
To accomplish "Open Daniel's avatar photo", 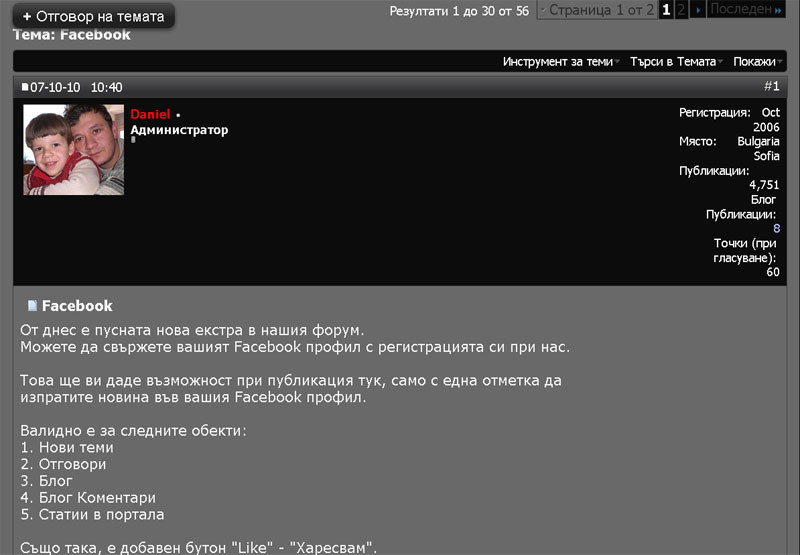I will 73,149.
